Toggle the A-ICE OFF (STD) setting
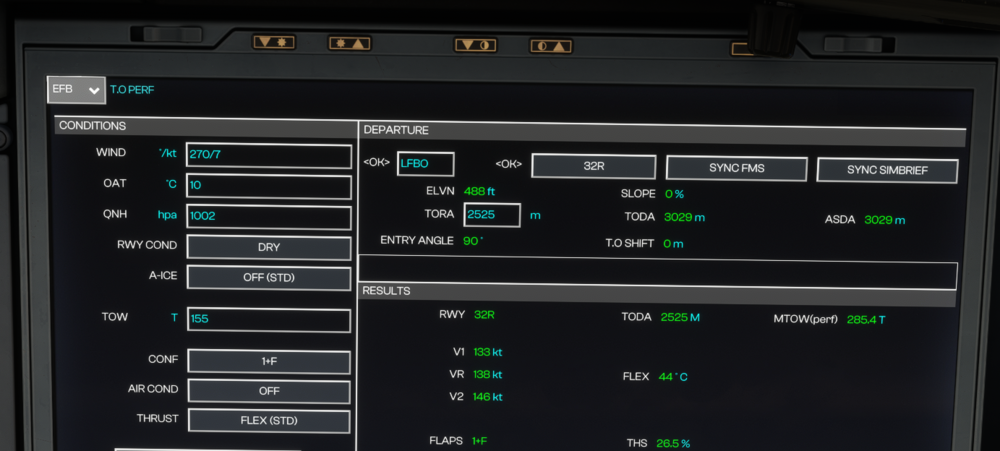Viewport: 1000px width, 451px height. pyautogui.click(x=268, y=277)
